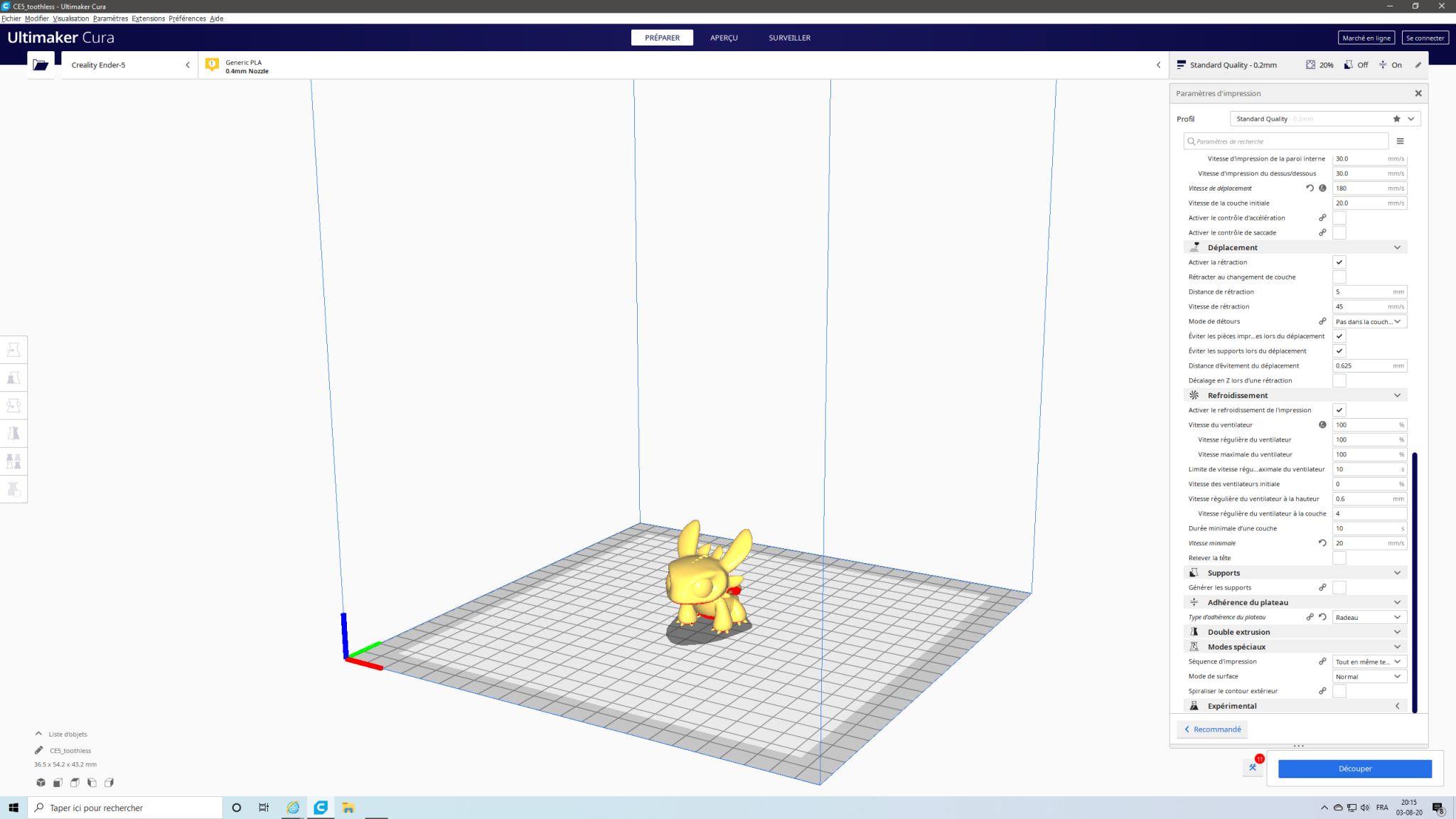Click the pencil icon next to CE5_toothless
Screen dimensions: 1456x819
[38, 750]
